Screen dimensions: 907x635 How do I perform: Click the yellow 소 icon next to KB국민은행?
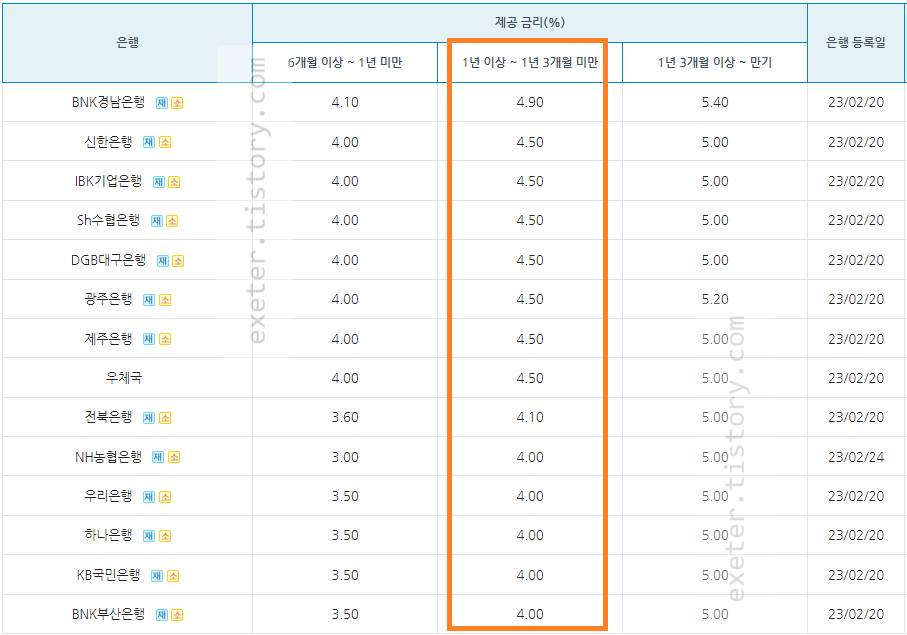click(173, 576)
